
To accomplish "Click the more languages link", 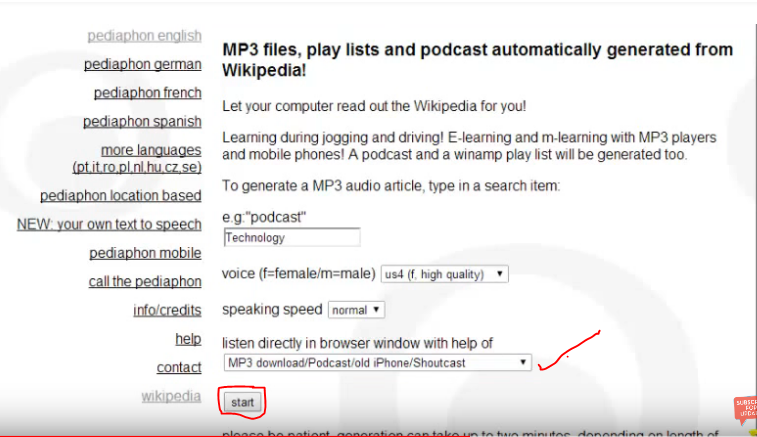I will click(x=137, y=158).
